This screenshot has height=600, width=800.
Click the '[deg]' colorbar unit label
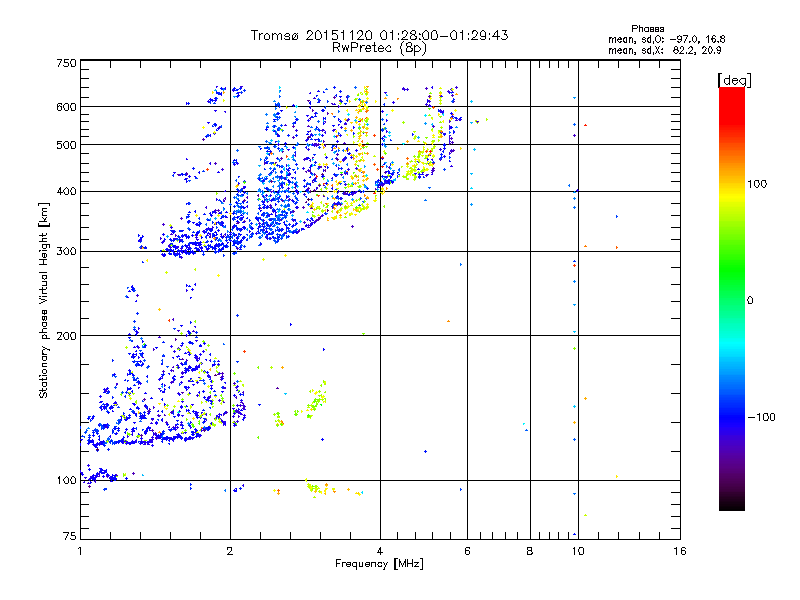[734, 80]
